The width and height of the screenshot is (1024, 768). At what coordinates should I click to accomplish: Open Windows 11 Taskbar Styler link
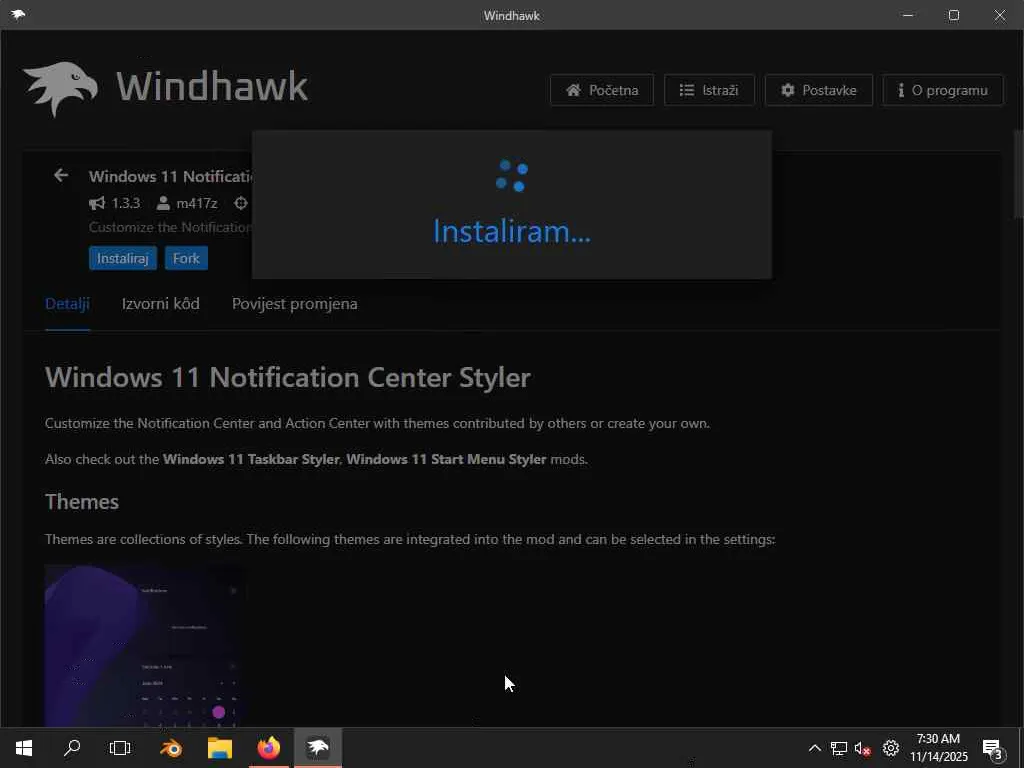pyautogui.click(x=251, y=459)
